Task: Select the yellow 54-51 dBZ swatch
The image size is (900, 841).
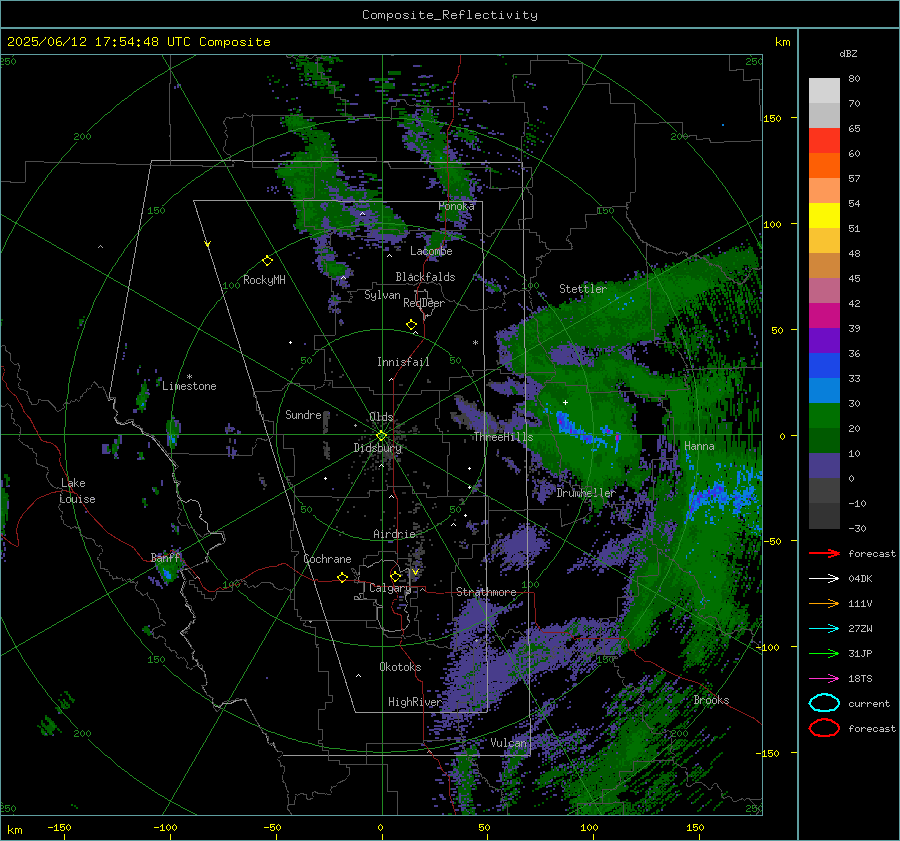Action: [824, 215]
